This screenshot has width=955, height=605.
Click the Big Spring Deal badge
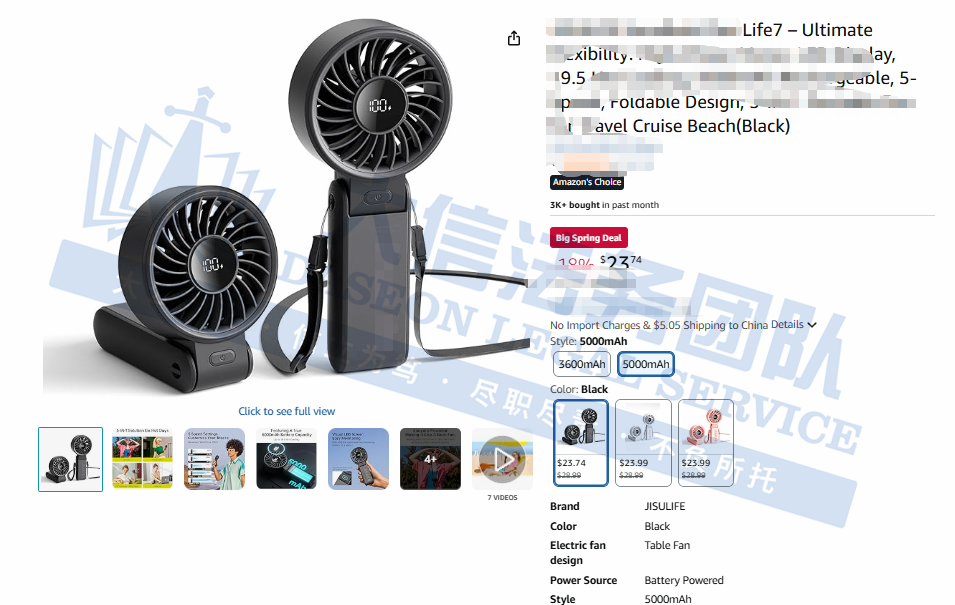click(x=588, y=238)
